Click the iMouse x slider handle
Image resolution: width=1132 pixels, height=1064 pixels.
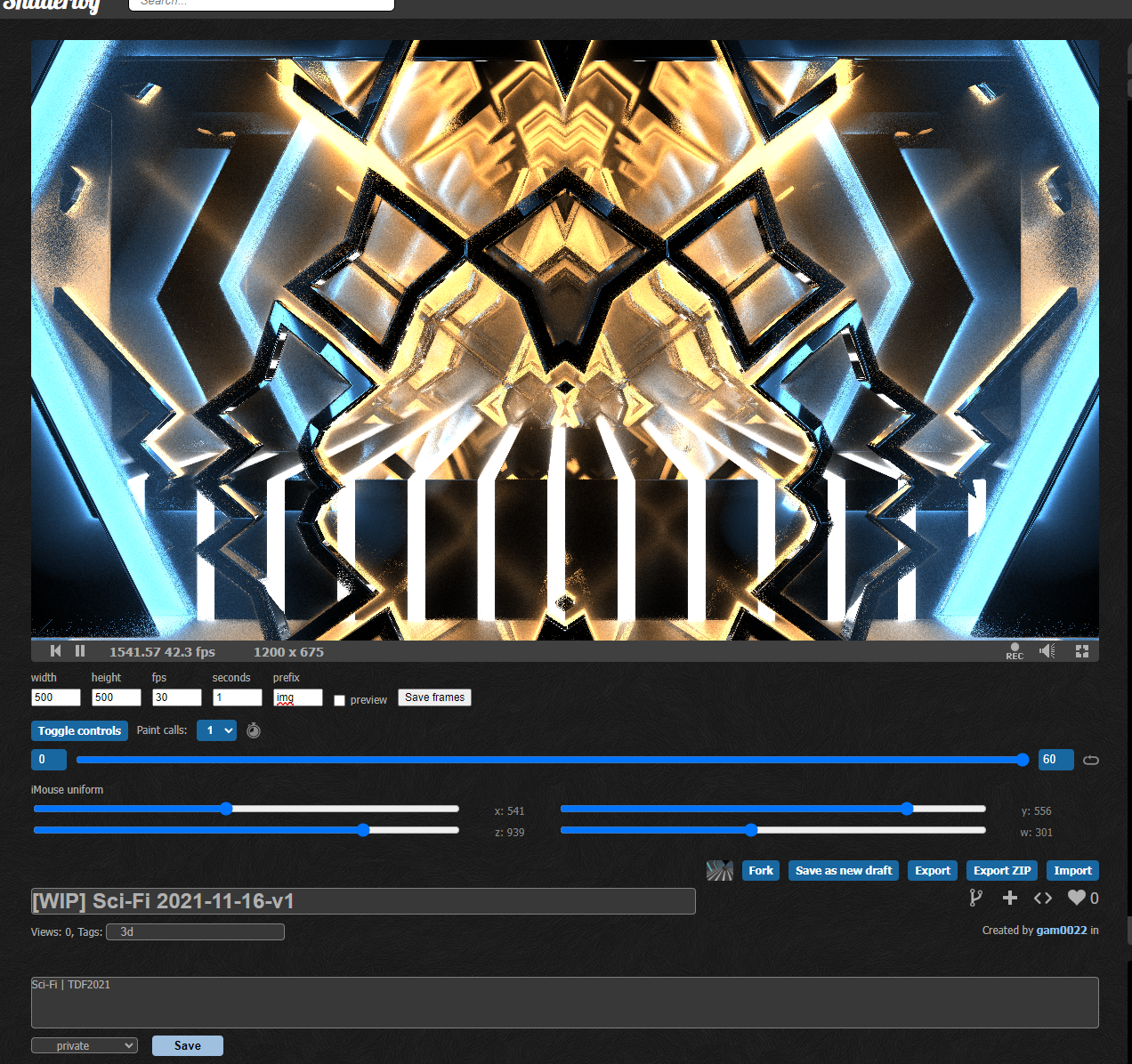[x=226, y=809]
